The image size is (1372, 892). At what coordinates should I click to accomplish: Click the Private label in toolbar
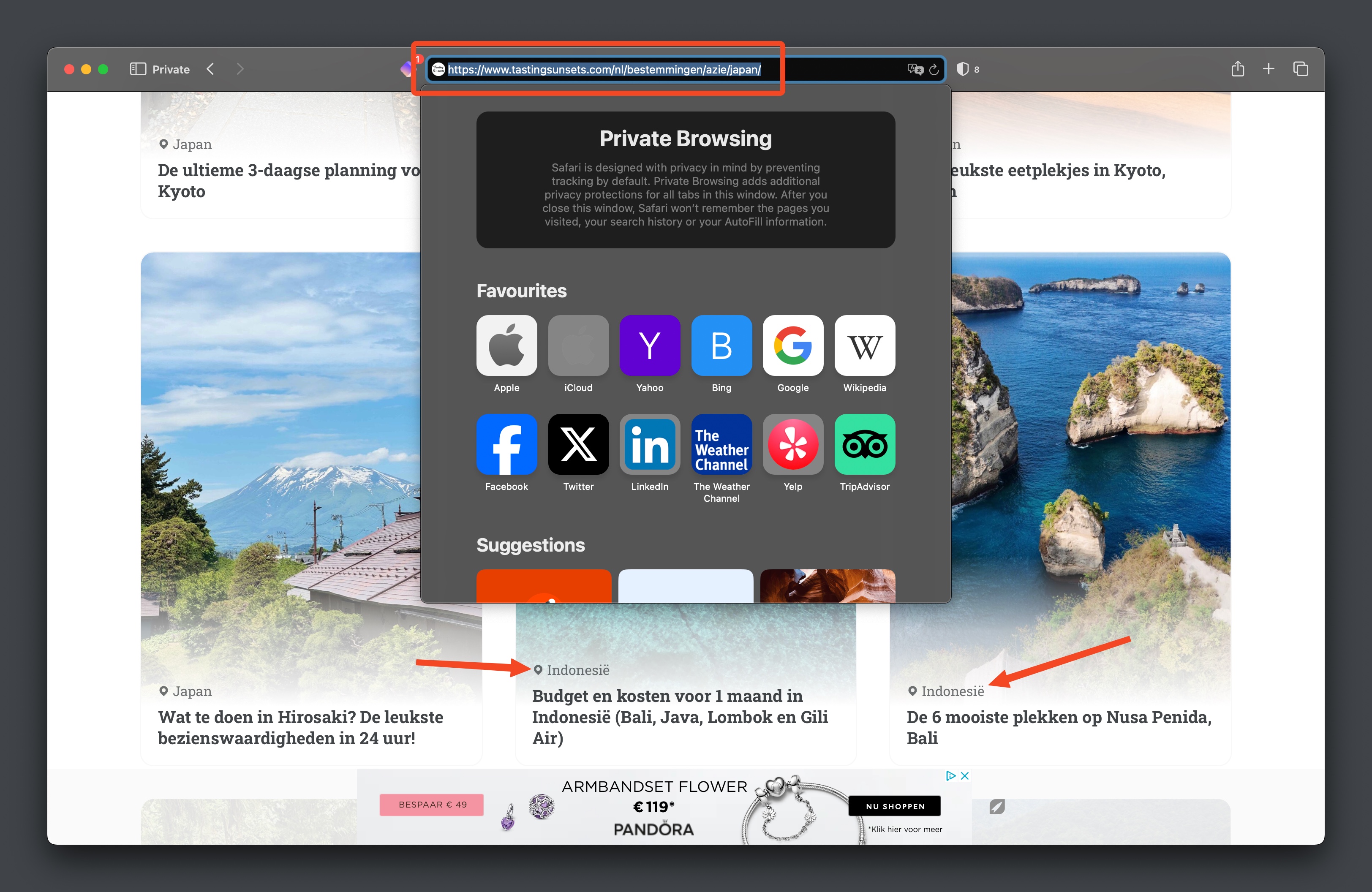171,69
